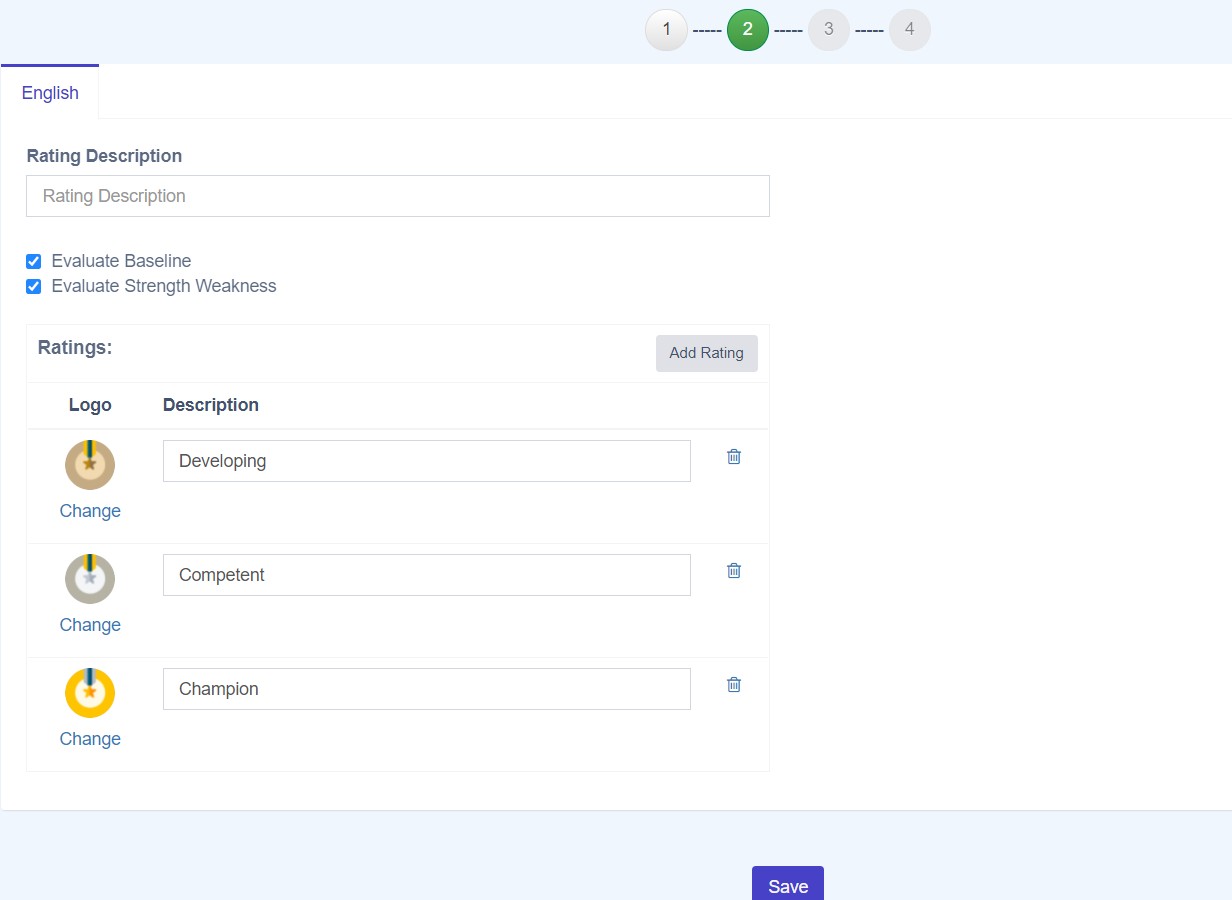
Task: Click the Champion gold medal logo
Action: [x=89, y=692]
